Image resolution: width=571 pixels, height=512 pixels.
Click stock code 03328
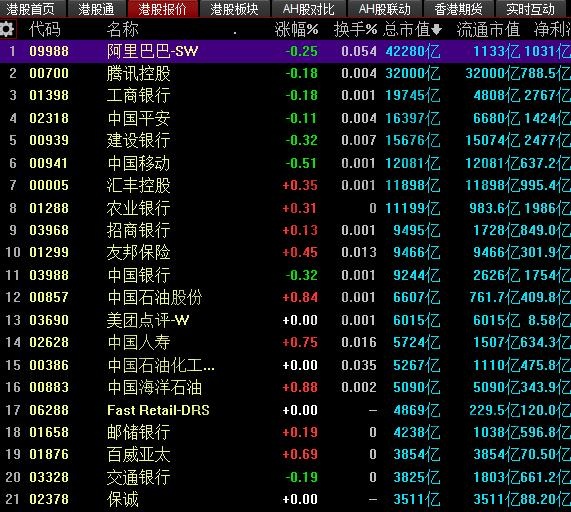49,477
